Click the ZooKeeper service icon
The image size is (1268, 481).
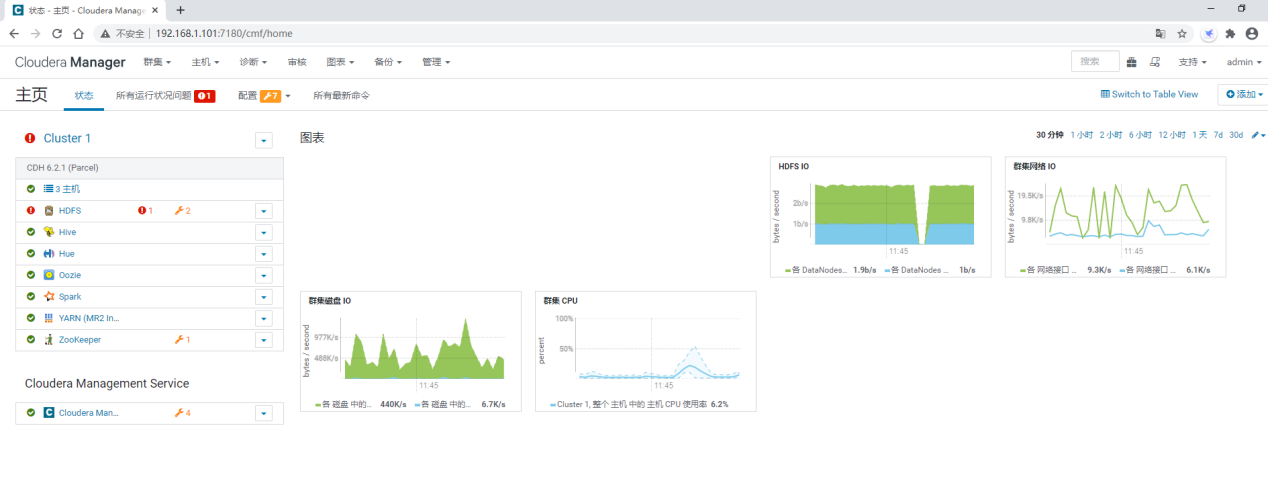(x=49, y=340)
